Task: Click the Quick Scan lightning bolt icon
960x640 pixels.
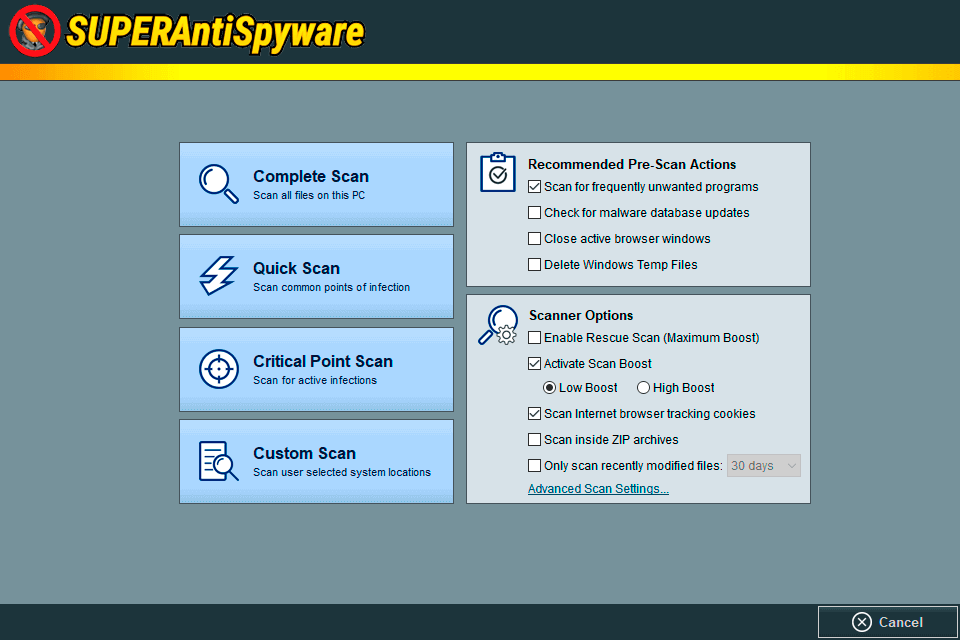Action: tap(219, 276)
